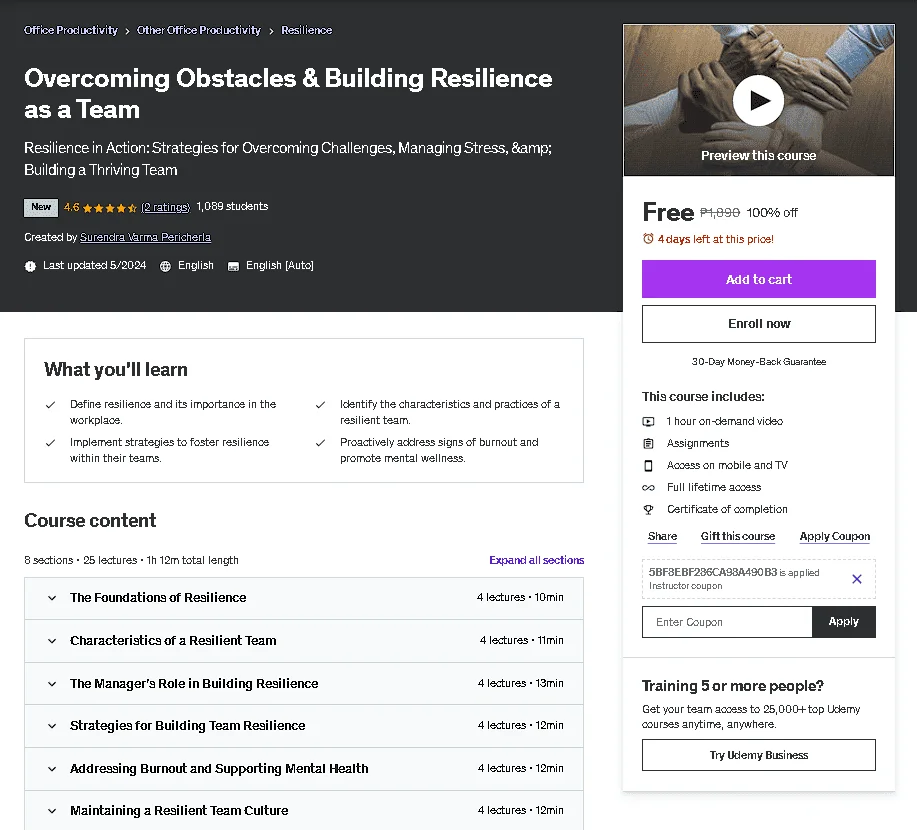The height and width of the screenshot is (830, 917).
Task: Click the trophy icon for certificate
Action: 648,509
